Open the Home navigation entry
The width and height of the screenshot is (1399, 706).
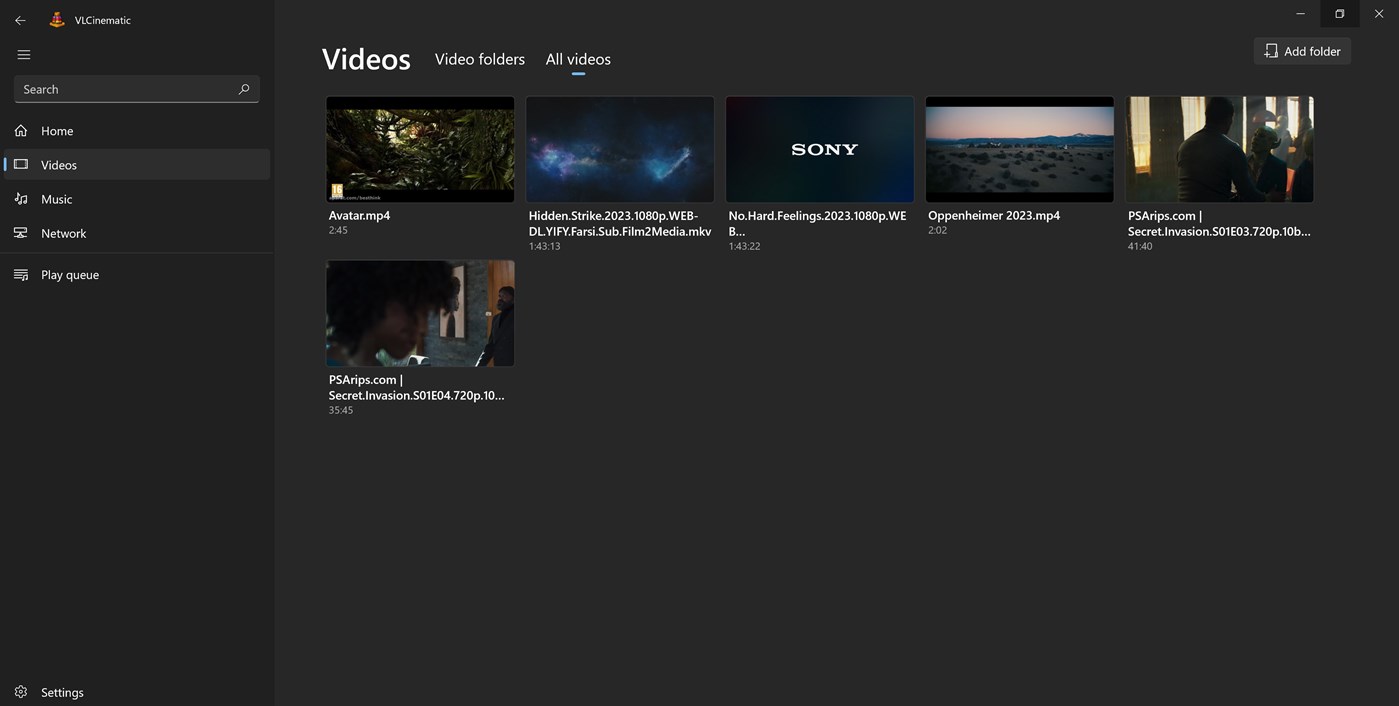[x=57, y=131]
